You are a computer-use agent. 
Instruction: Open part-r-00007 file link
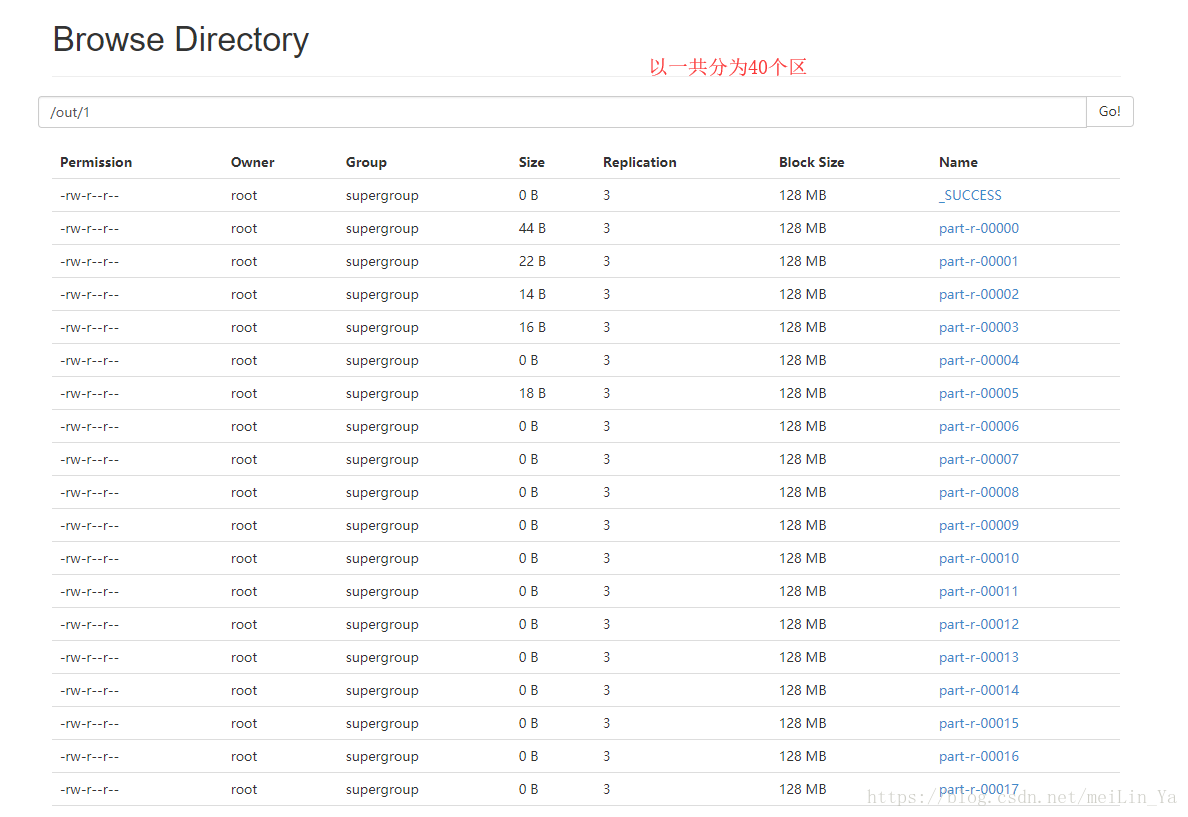(978, 459)
